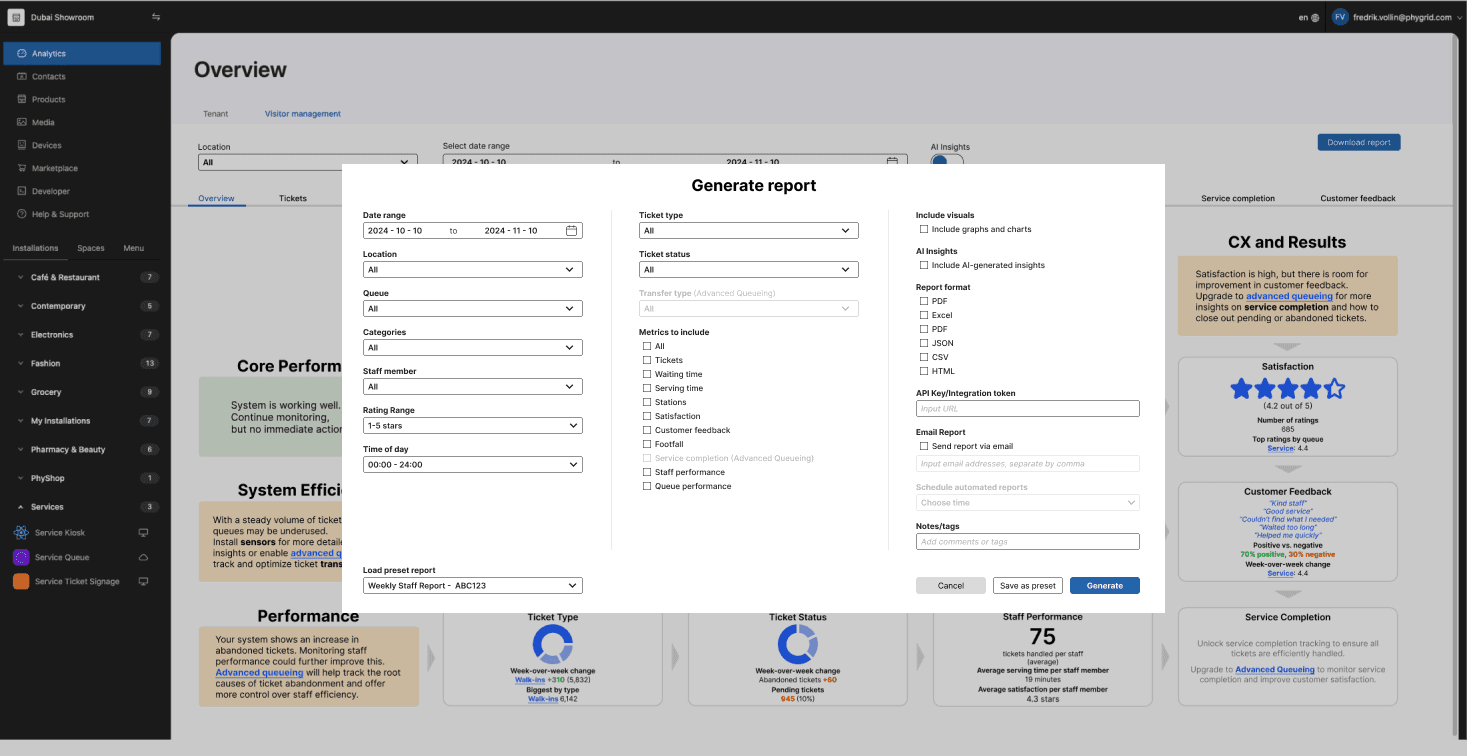Select the Service Kiosk app icon

click(x=21, y=533)
